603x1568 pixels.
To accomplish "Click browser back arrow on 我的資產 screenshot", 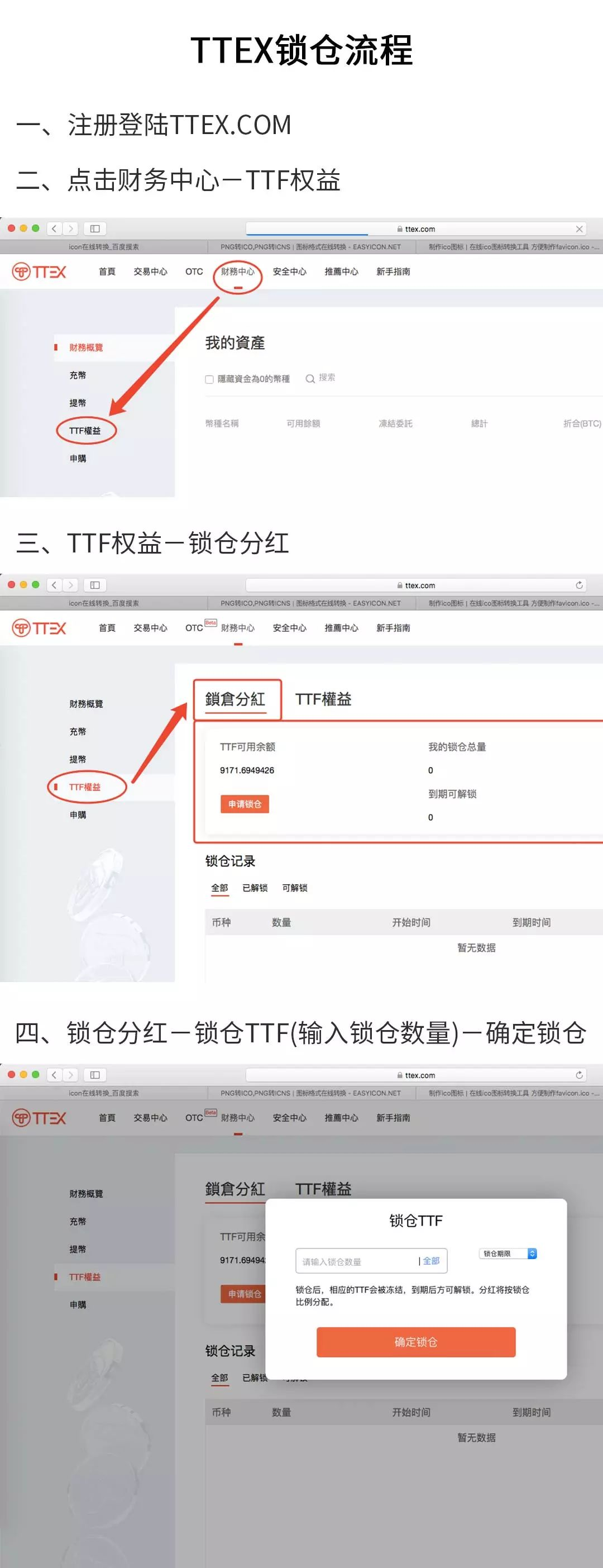I will coord(54,229).
